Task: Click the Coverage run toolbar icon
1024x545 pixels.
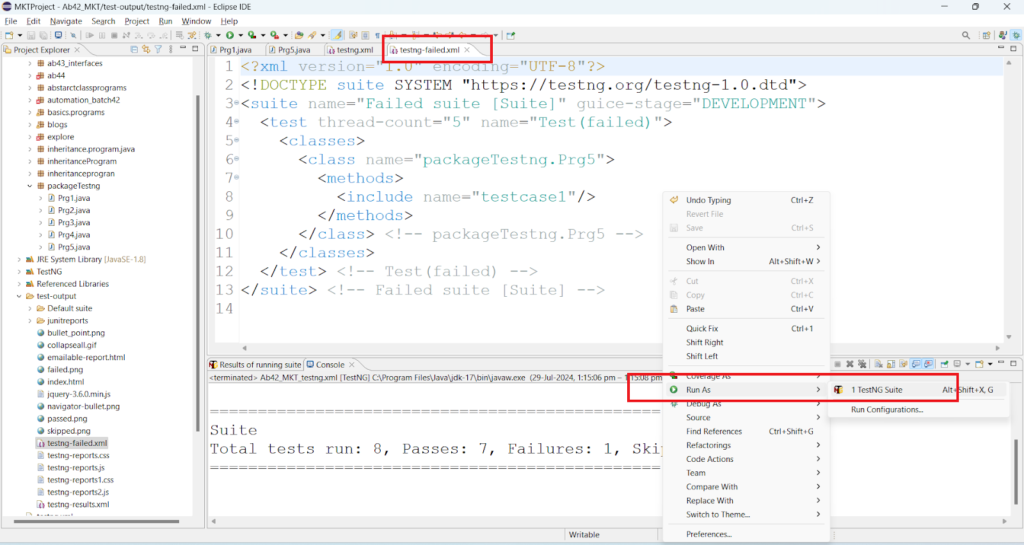Action: point(252,35)
